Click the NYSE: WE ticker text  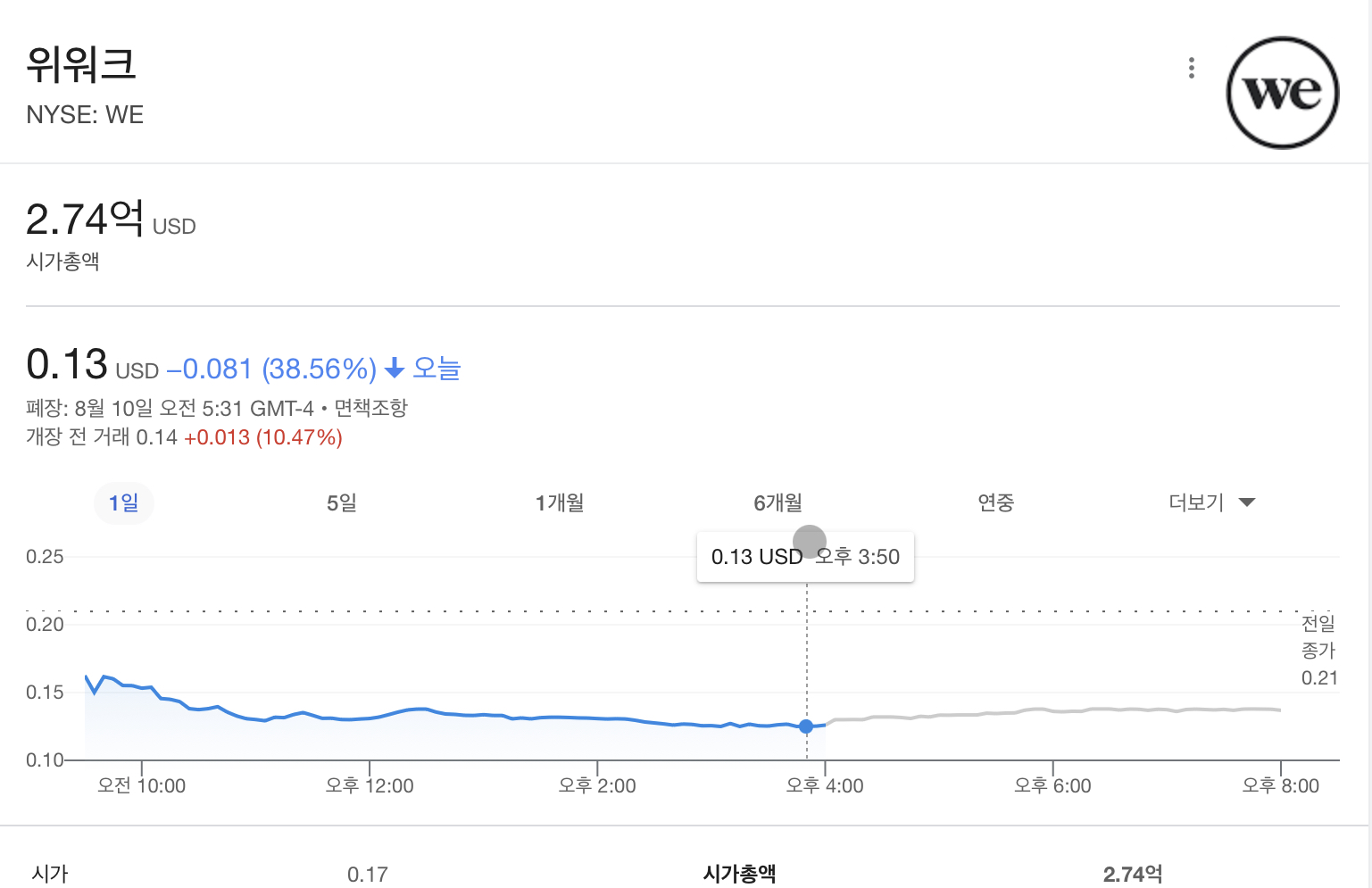[85, 115]
